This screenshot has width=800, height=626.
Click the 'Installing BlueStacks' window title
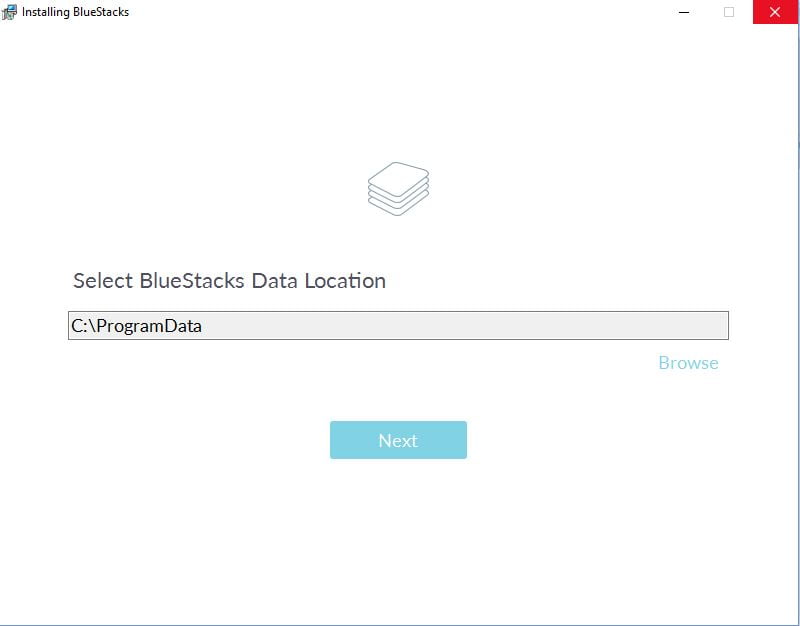coord(76,12)
